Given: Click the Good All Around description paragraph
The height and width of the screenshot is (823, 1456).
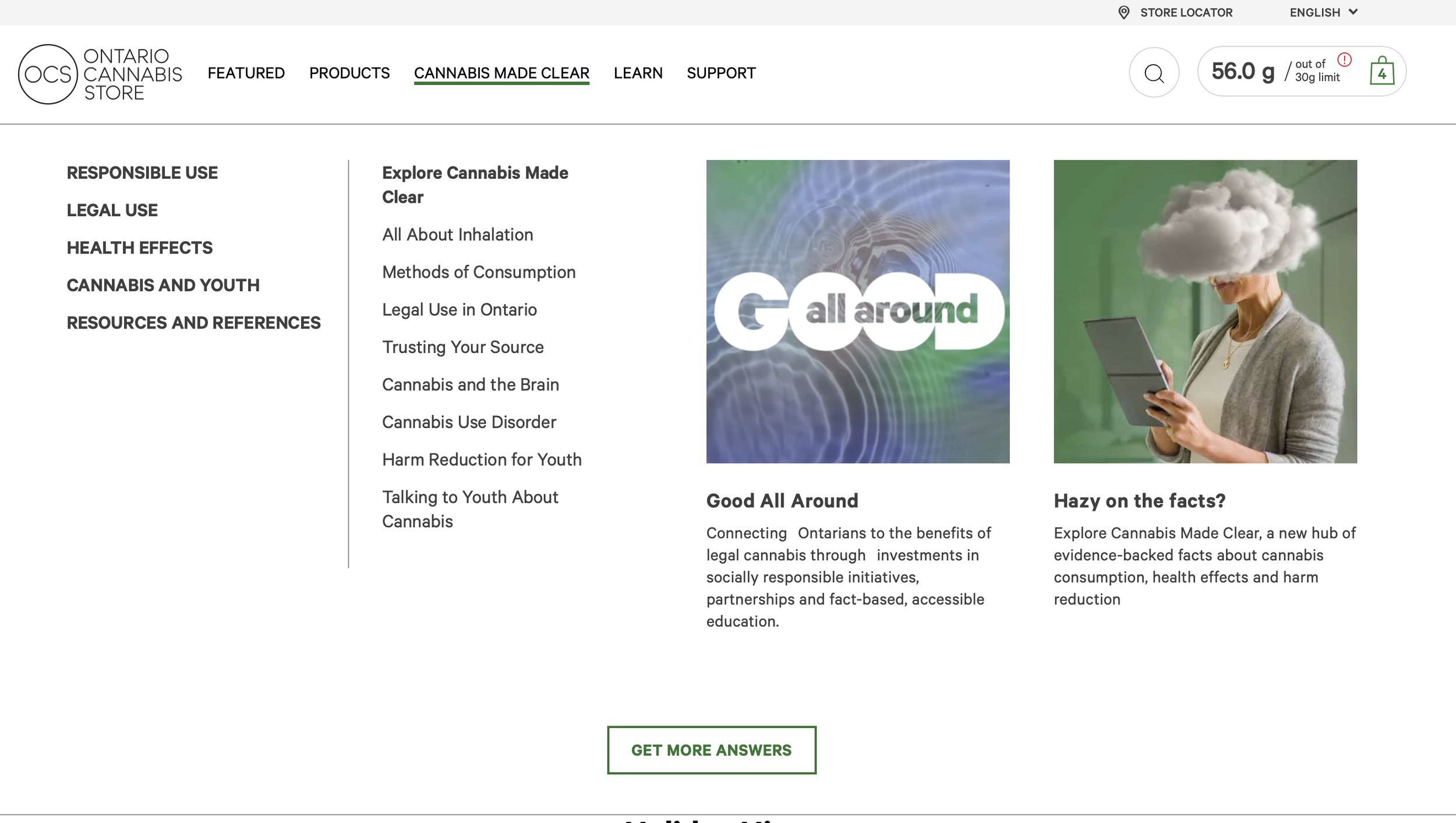Looking at the screenshot, I should (849, 577).
